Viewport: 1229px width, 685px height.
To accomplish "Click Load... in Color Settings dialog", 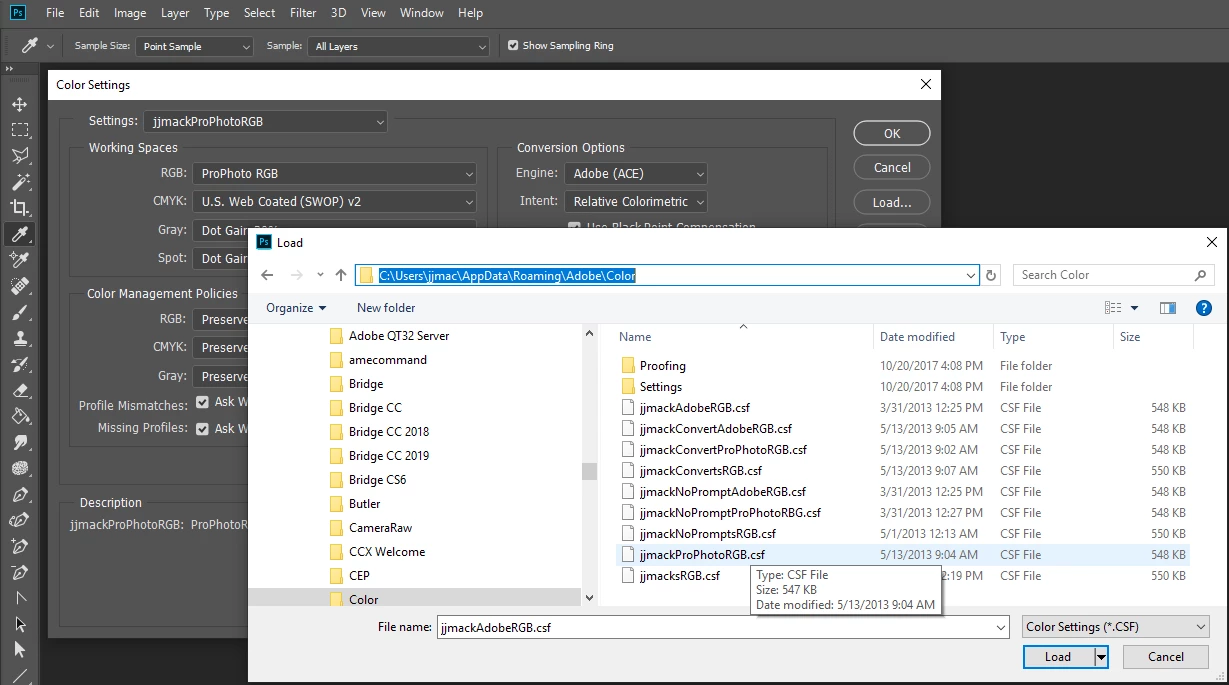I will point(892,202).
